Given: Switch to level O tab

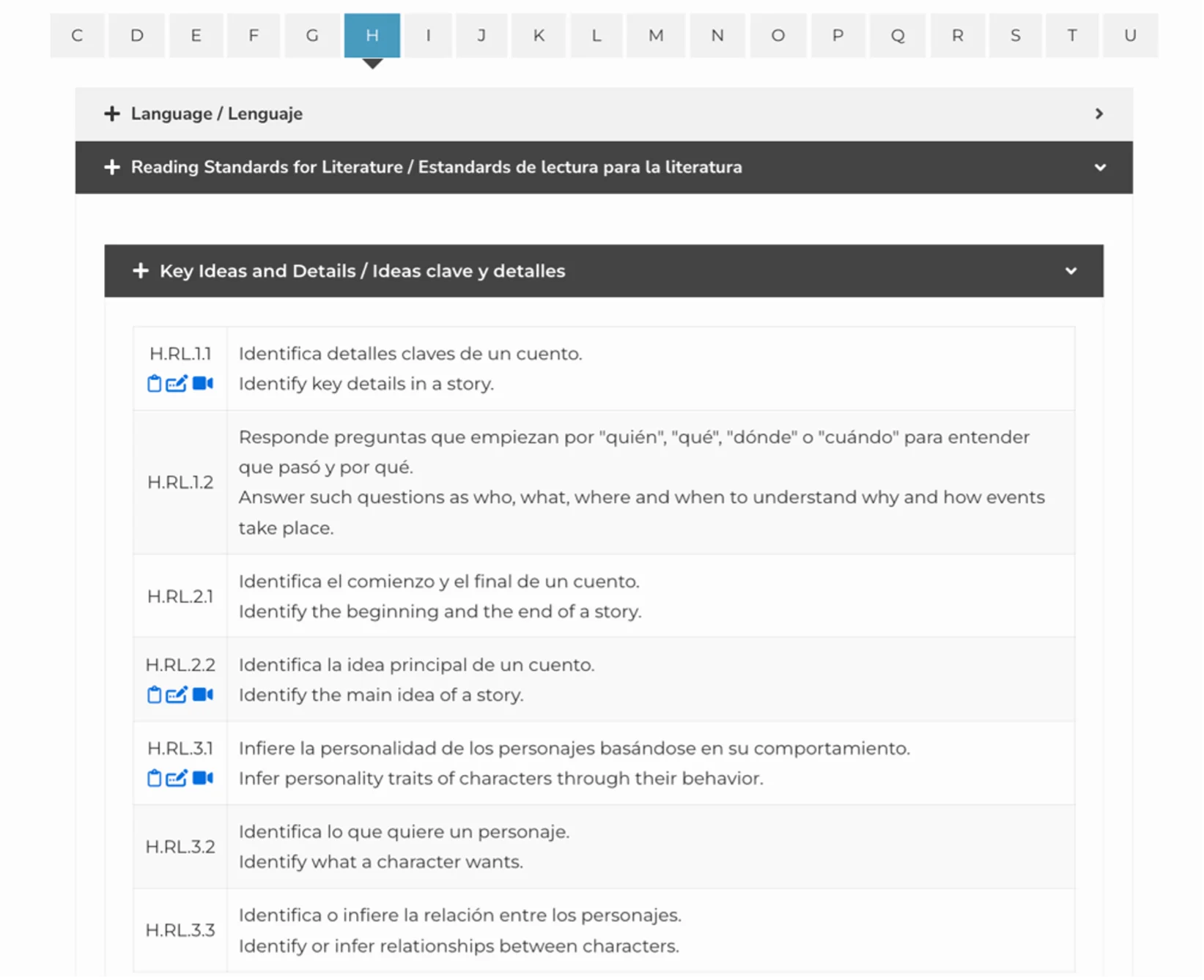Looking at the screenshot, I should 778,35.
